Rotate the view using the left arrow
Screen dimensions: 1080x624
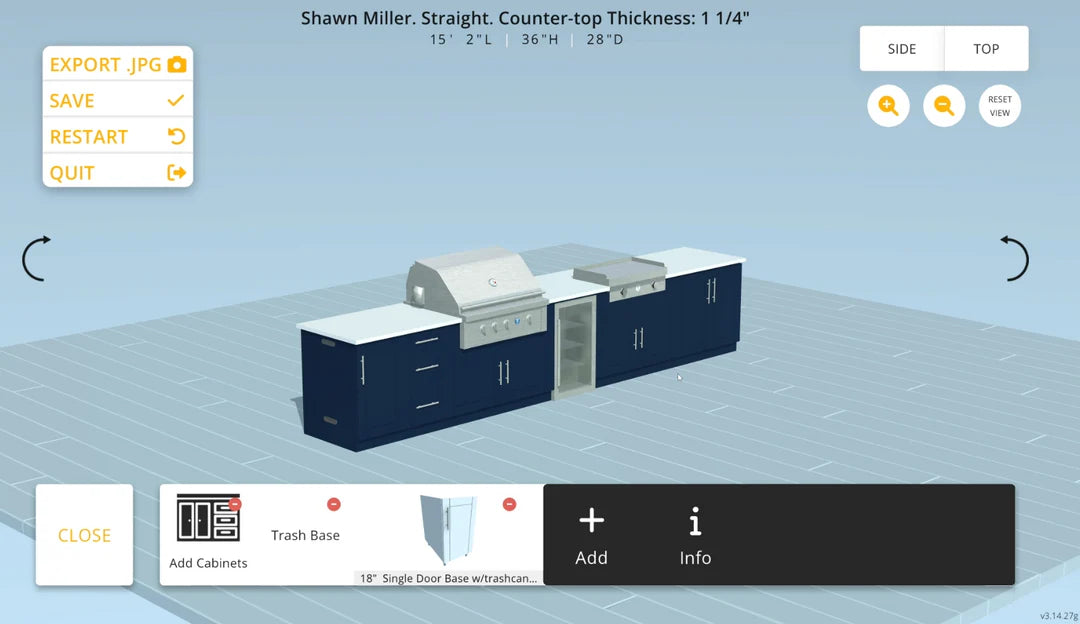coord(36,259)
